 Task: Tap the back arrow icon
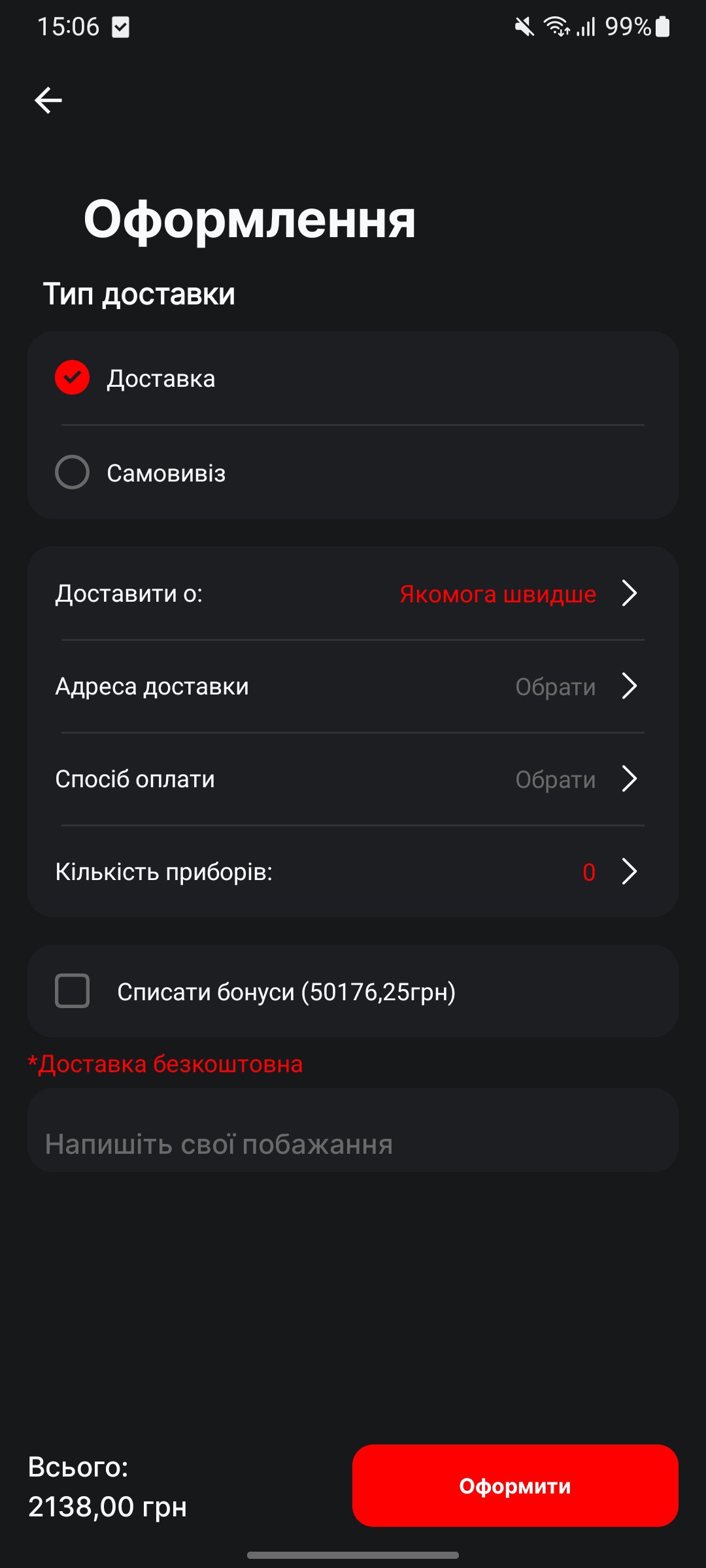(x=48, y=100)
